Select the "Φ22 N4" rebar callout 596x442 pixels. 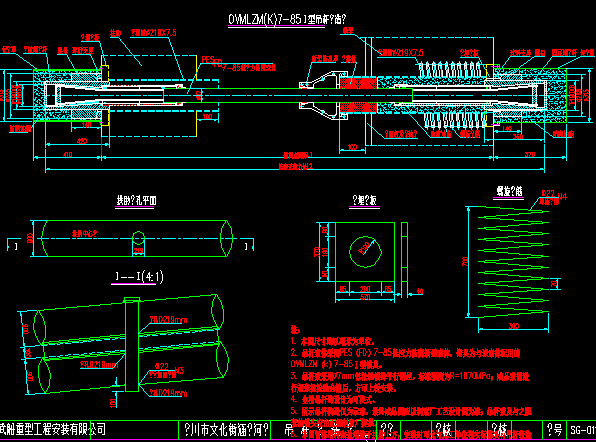(554, 195)
